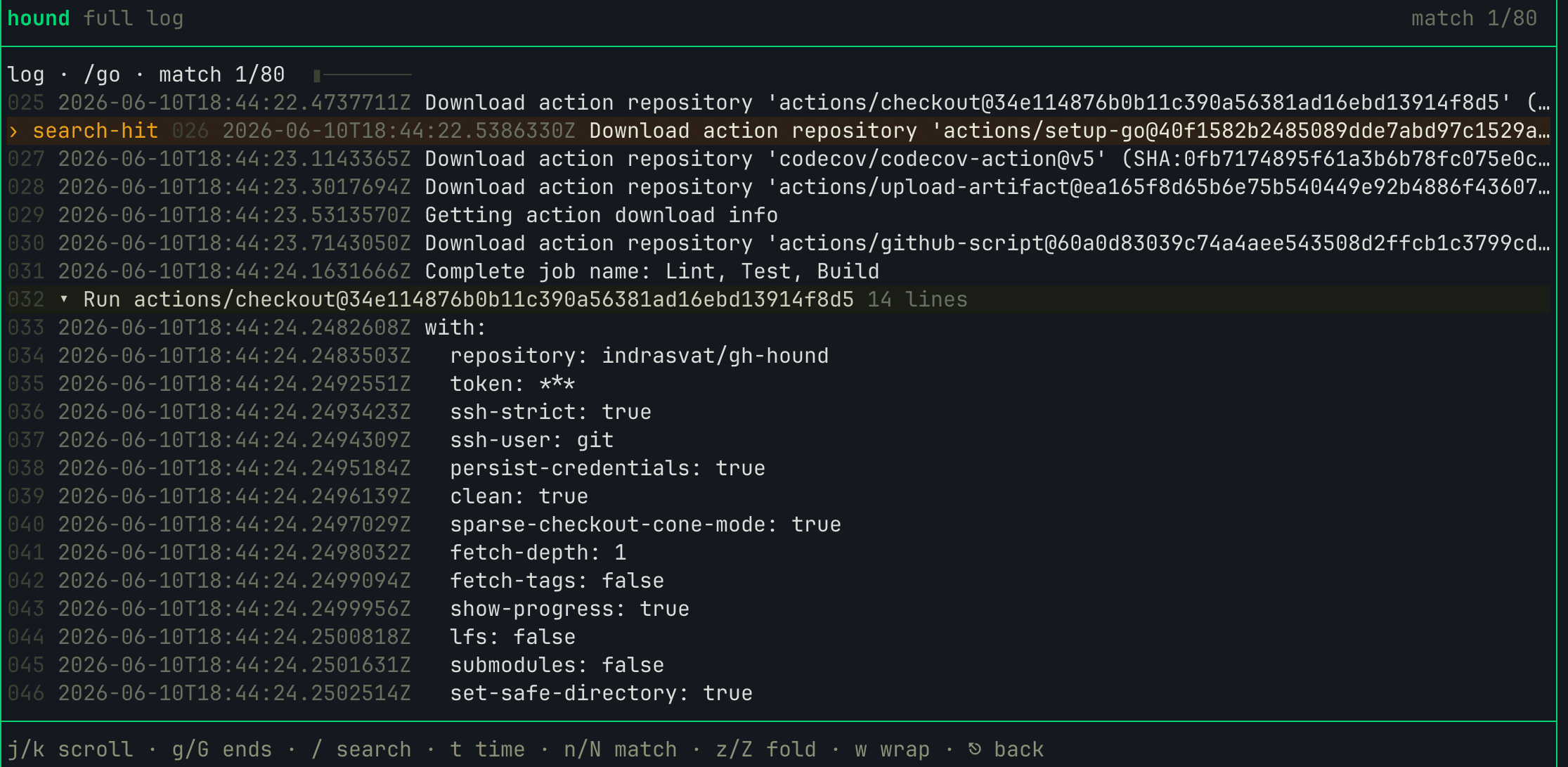This screenshot has height=767, width=1568.
Task: Select the highlighted setup-go search-hit line
Action: (x=779, y=131)
